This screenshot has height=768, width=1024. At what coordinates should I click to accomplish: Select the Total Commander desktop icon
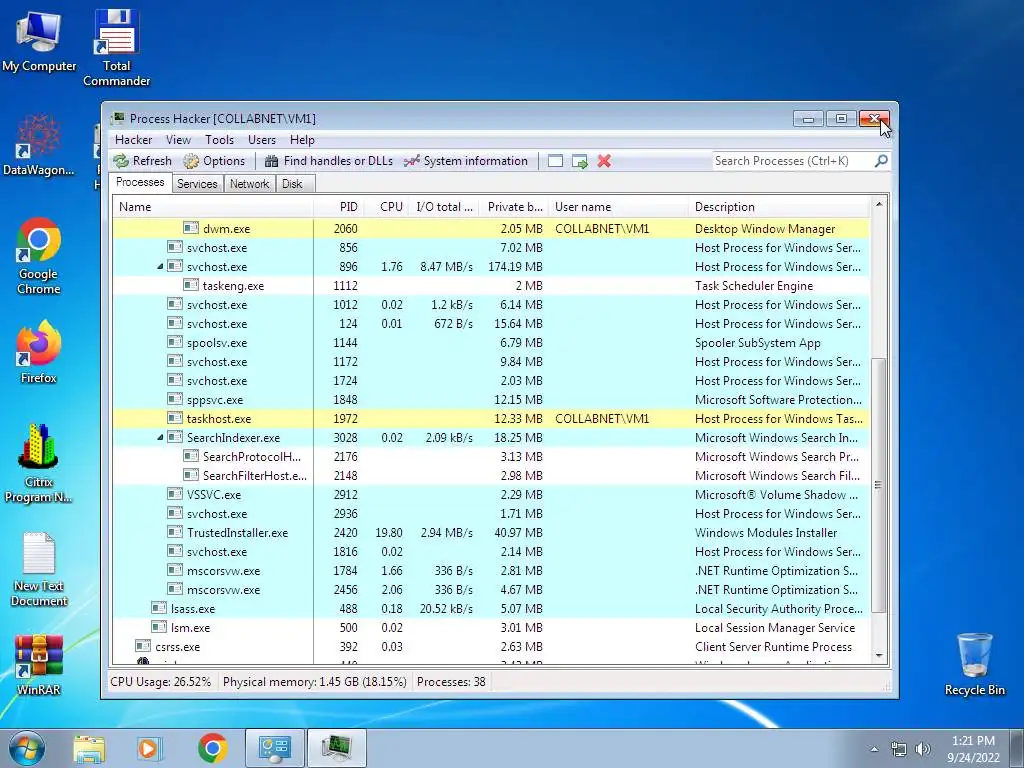116,48
